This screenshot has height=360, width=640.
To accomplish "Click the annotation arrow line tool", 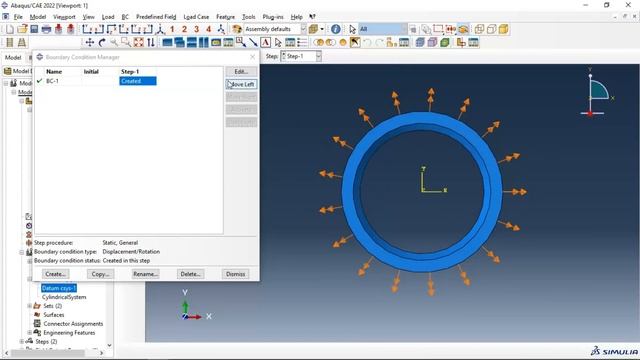I will (253, 42).
